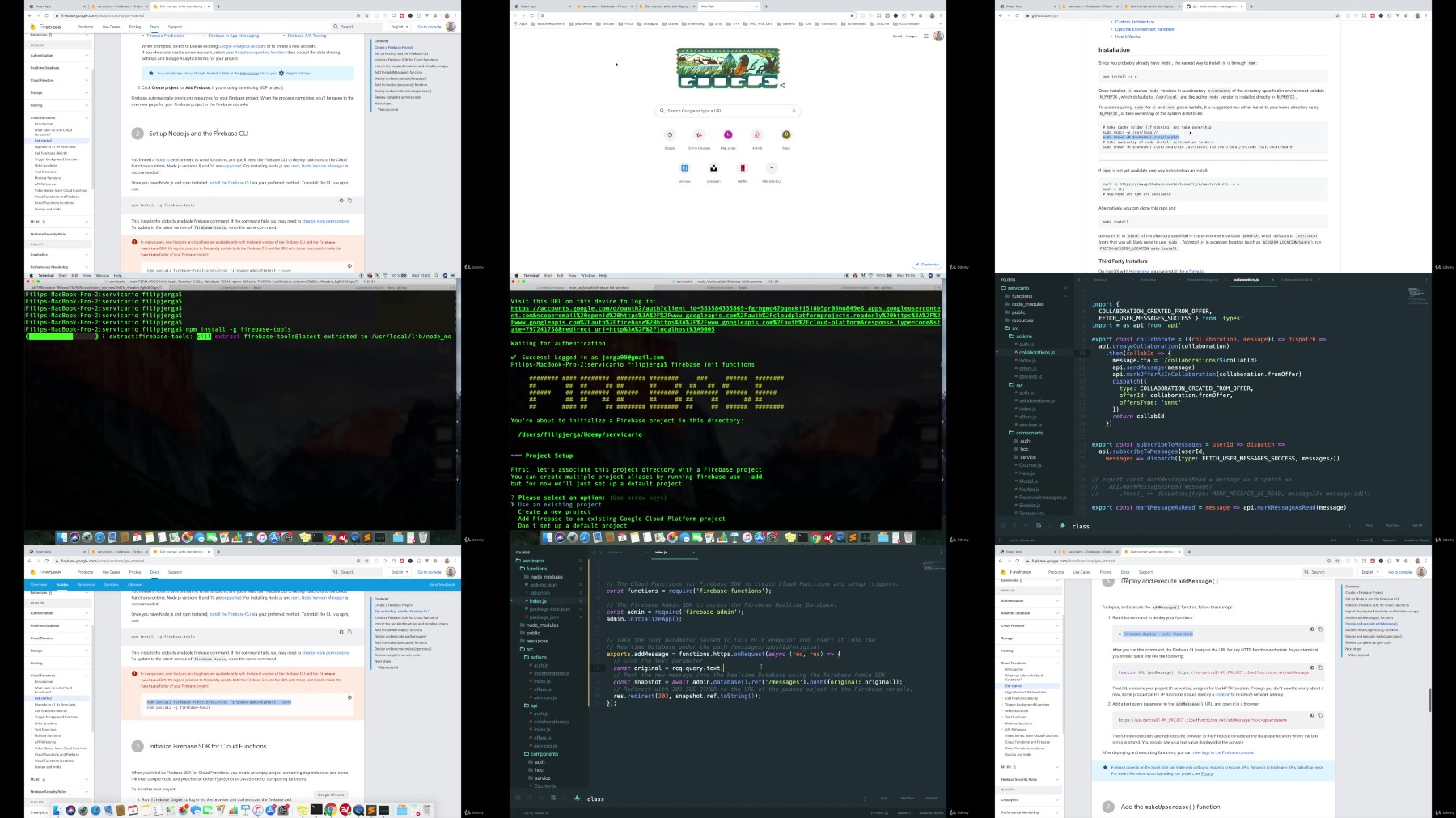Screen dimensions: 1456x818
Task: Open Filip Jerga shortcut tile
Action: (x=728, y=135)
